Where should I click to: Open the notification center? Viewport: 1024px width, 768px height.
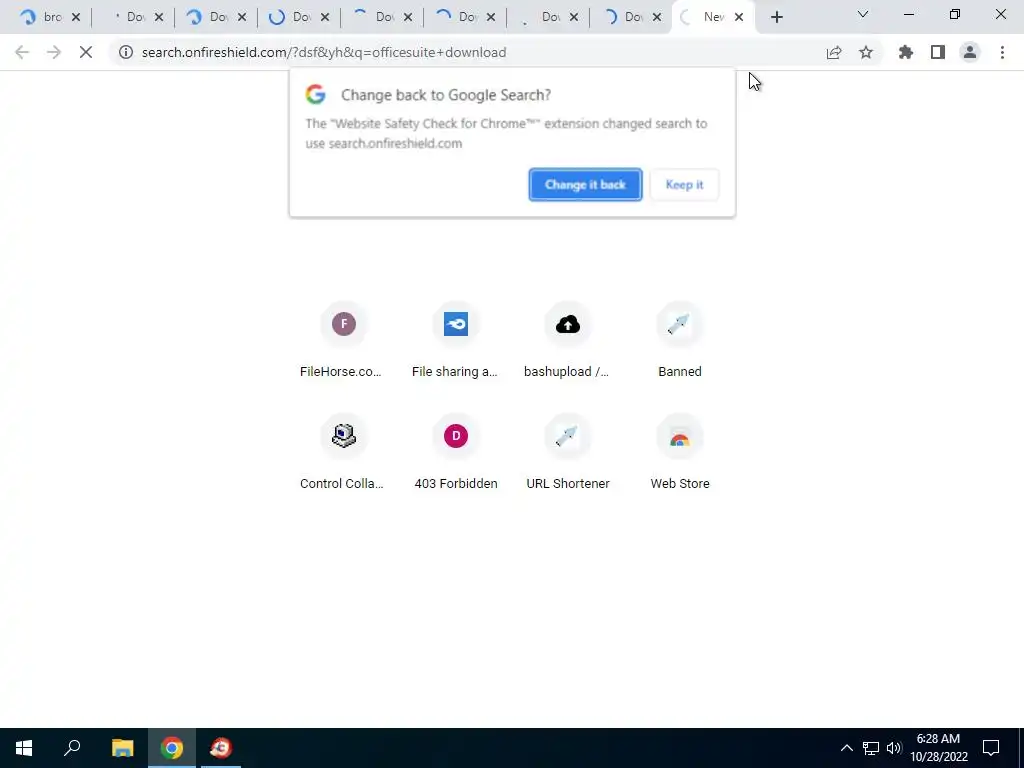click(991, 748)
